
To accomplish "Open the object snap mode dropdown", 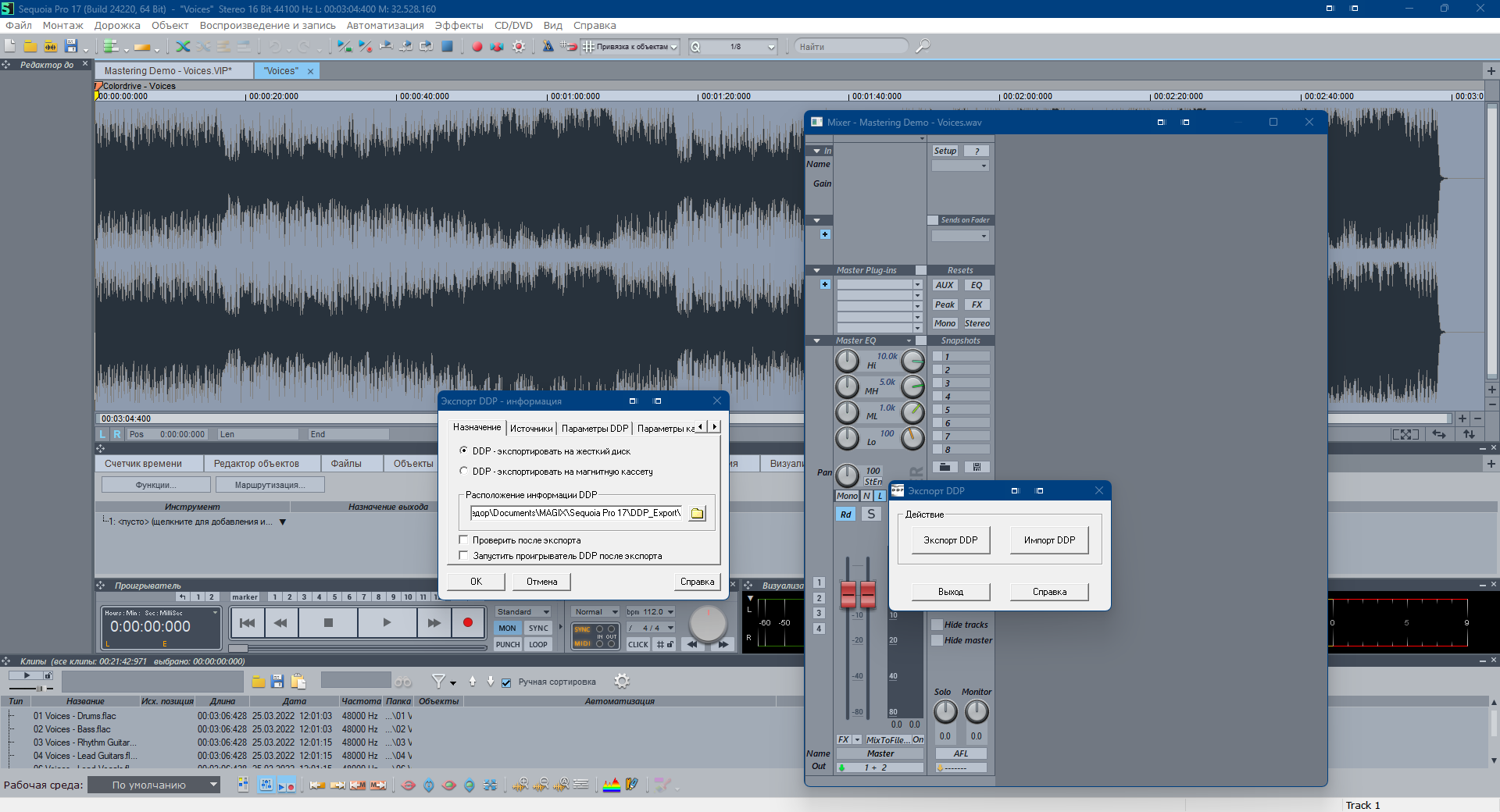I will [x=673, y=47].
